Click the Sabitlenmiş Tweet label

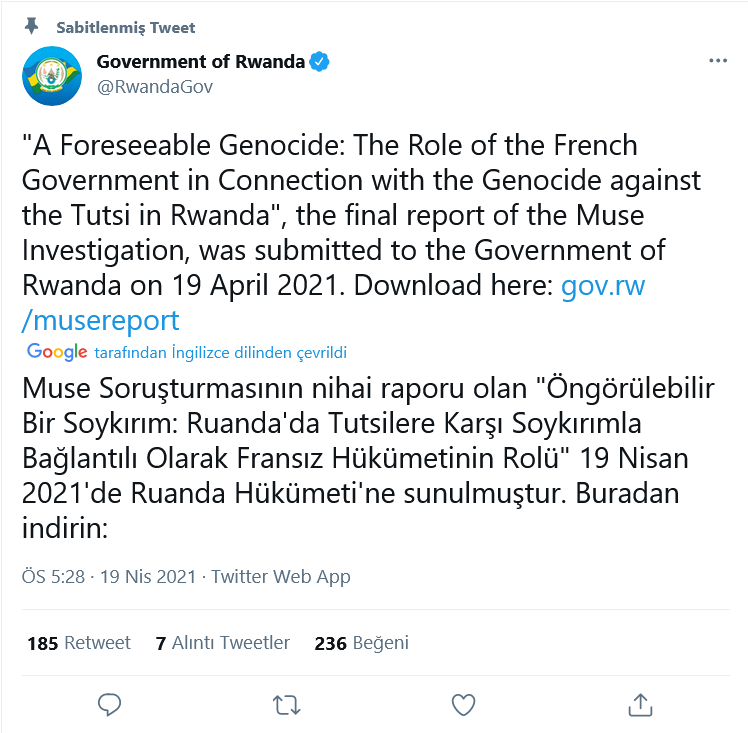pyautogui.click(x=125, y=28)
